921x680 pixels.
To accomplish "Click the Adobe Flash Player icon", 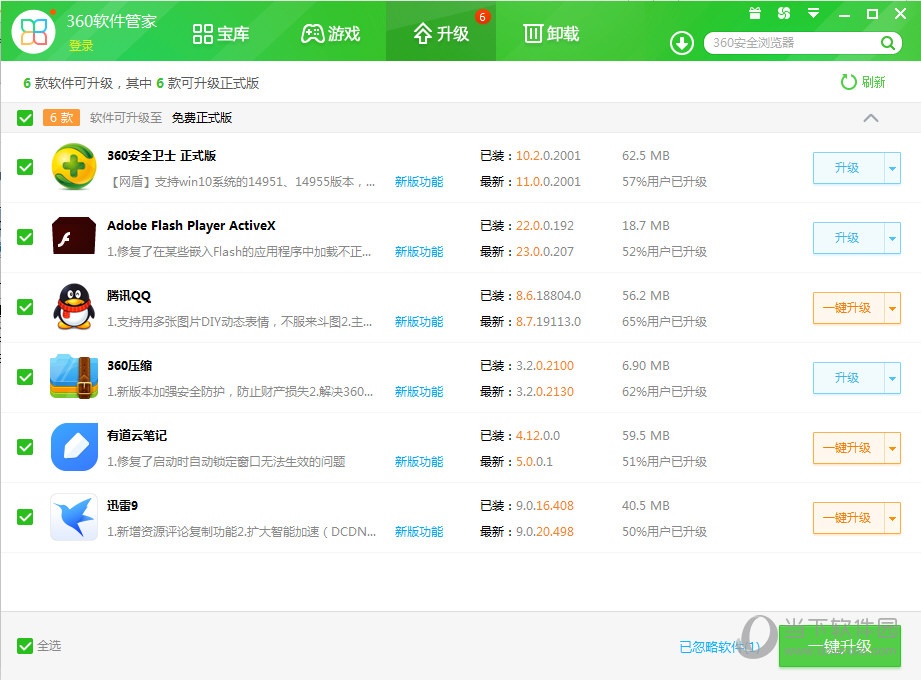I will 73,237.
